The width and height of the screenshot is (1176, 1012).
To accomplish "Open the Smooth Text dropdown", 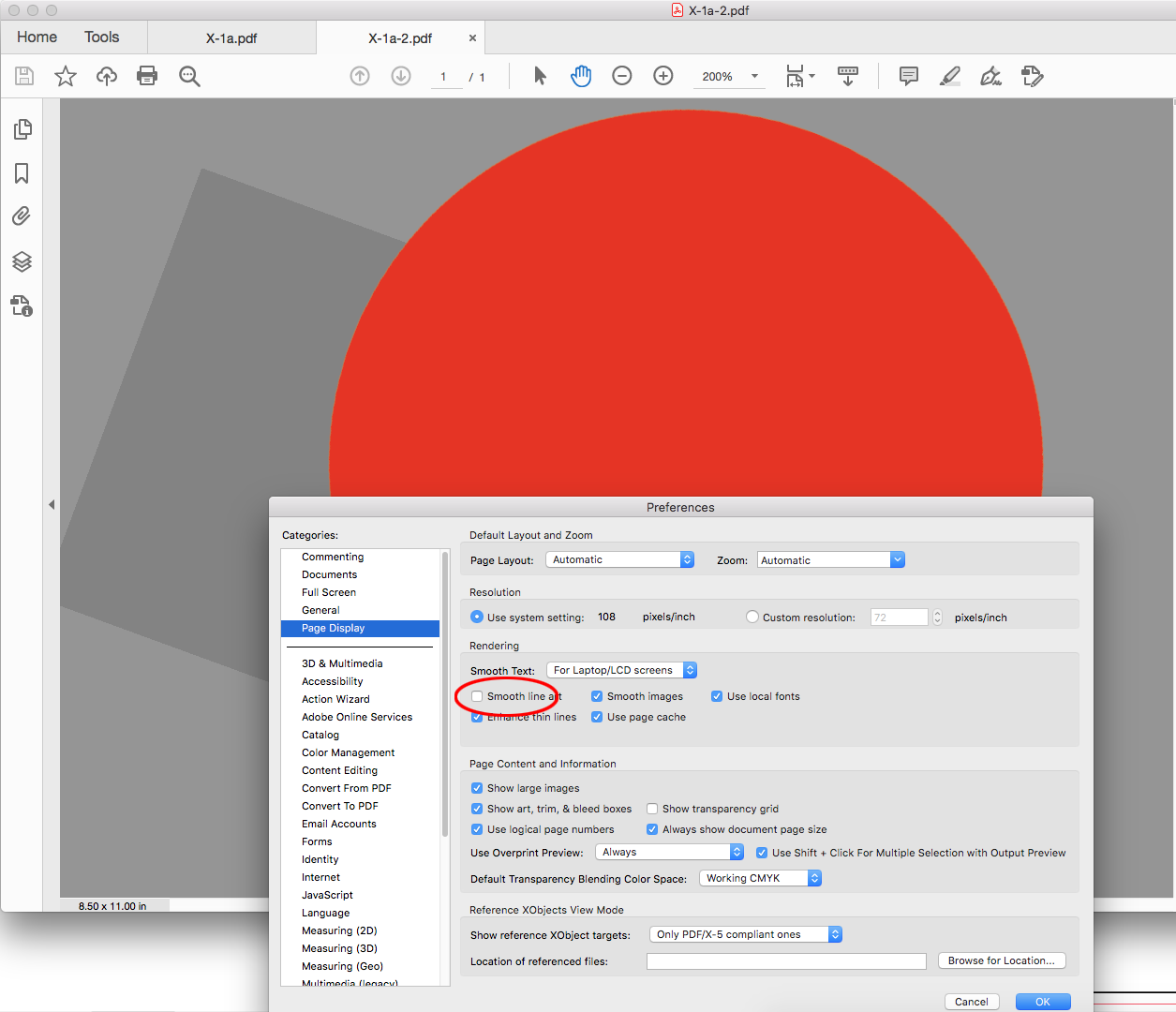I will coord(621,669).
